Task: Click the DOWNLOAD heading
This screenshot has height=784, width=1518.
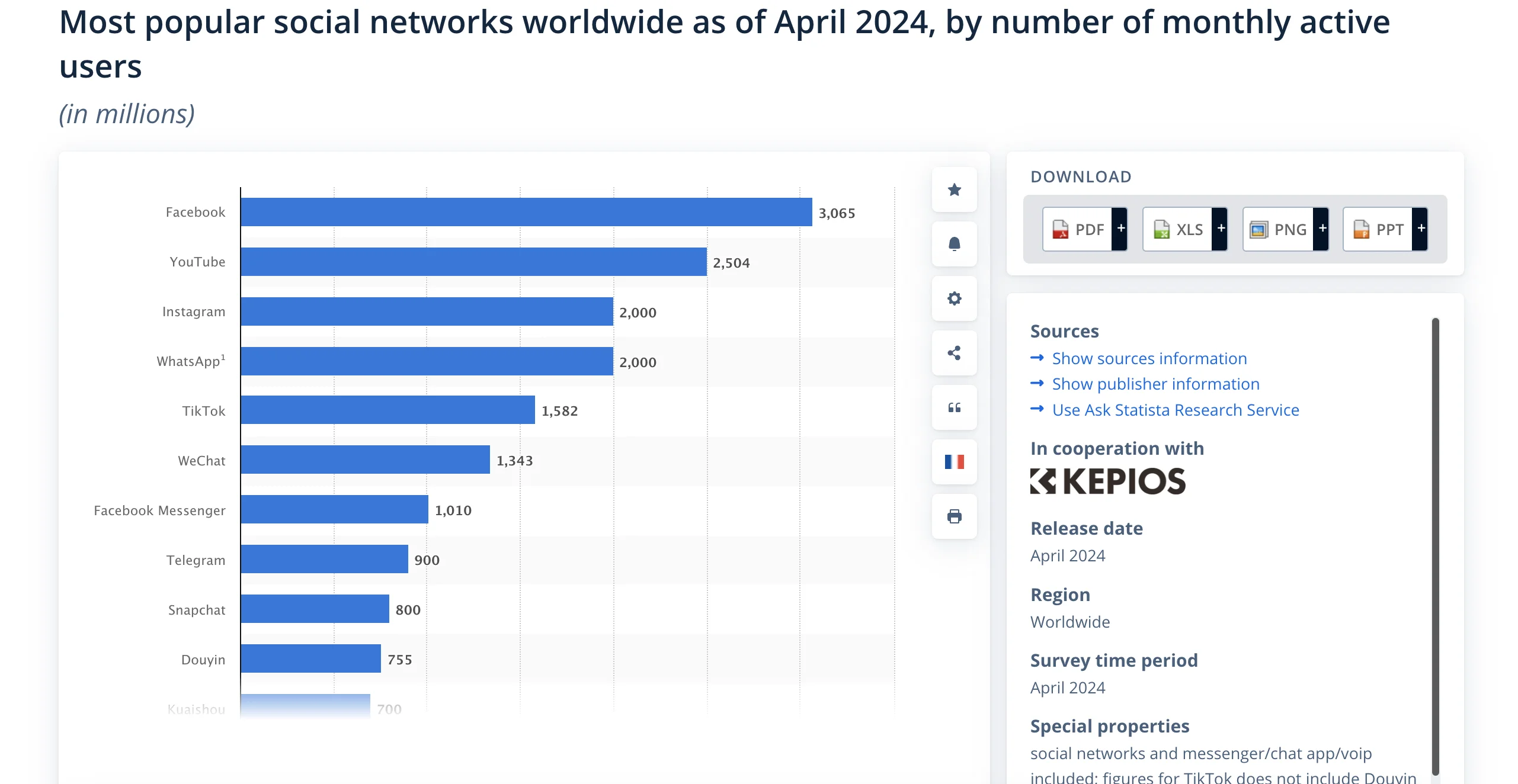Action: coord(1081,176)
